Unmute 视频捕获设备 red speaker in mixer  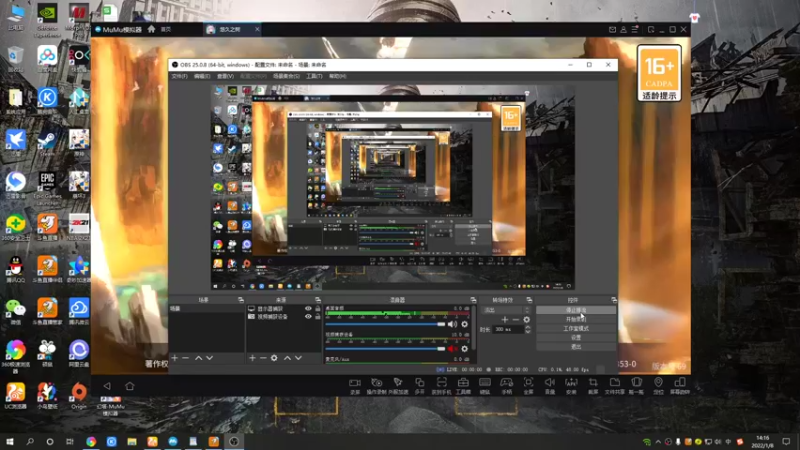pyautogui.click(x=452, y=349)
